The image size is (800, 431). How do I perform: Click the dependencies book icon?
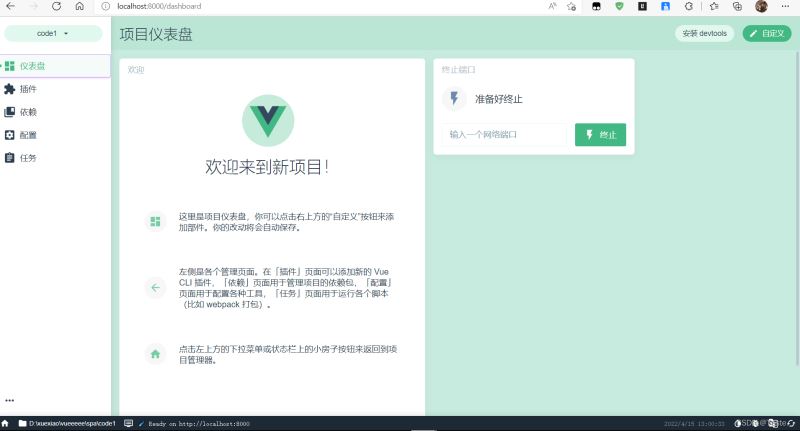coord(10,112)
